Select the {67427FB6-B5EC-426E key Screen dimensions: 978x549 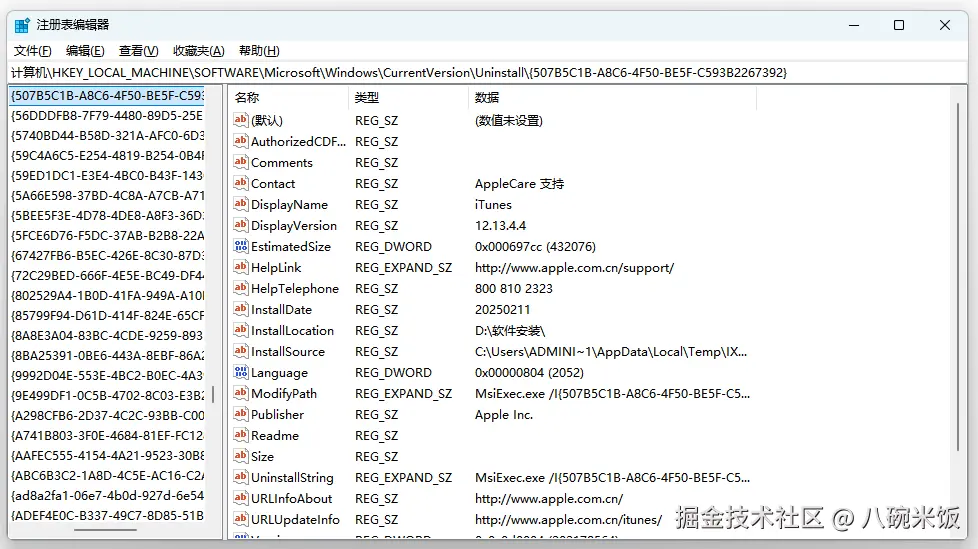click(107, 255)
